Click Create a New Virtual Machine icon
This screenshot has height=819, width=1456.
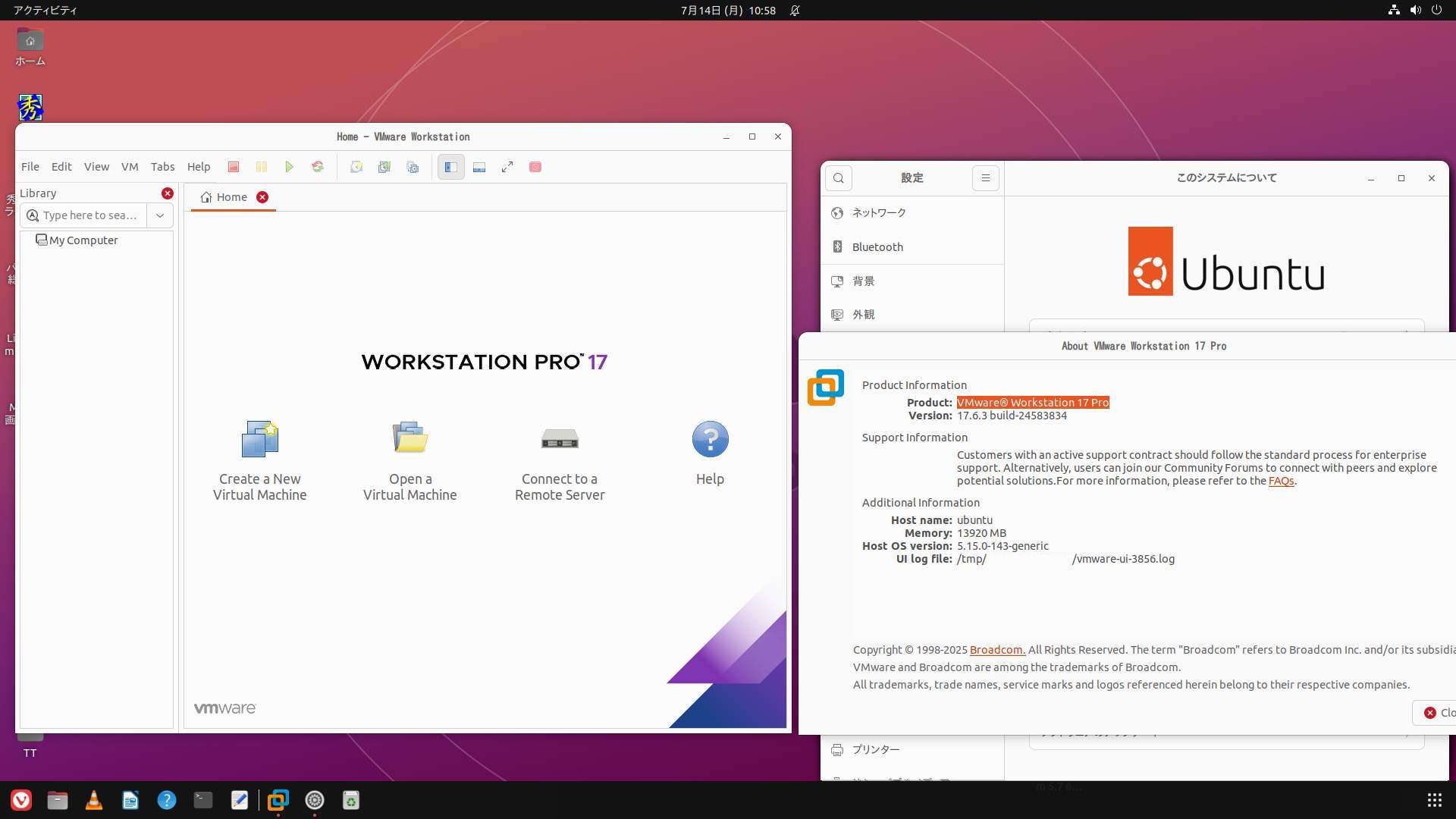pyautogui.click(x=260, y=439)
